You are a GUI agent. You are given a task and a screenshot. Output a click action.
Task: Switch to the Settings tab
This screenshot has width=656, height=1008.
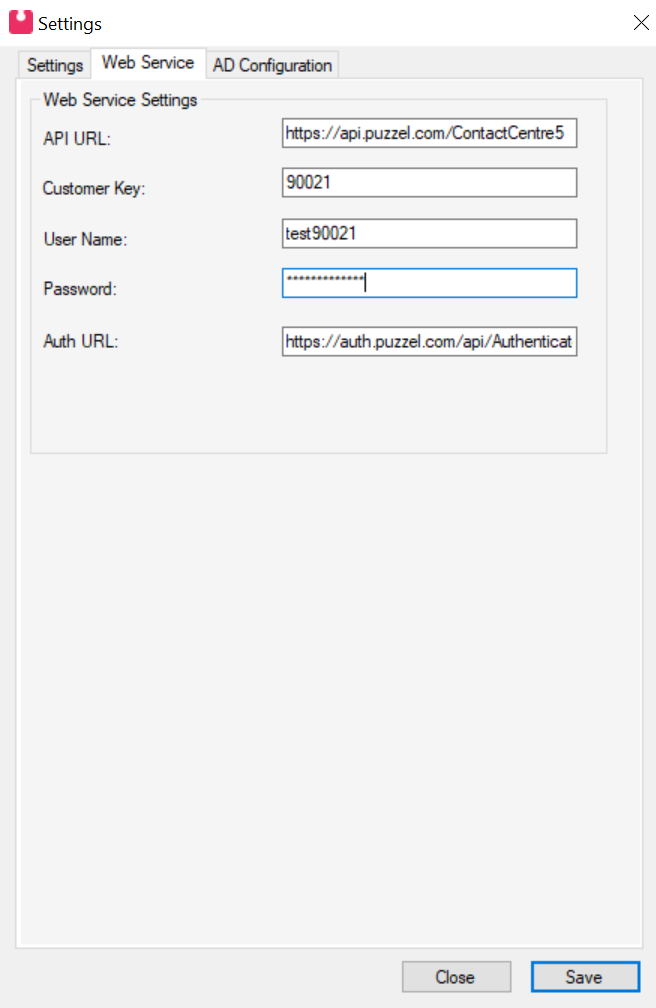tap(54, 64)
